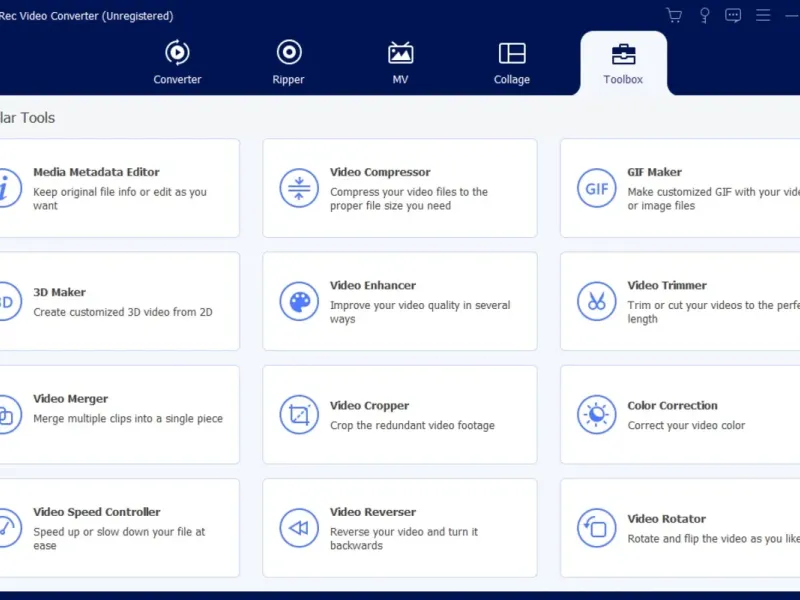Click 'Trim or cut your videos' description
This screenshot has width=800, height=600.
[713, 312]
